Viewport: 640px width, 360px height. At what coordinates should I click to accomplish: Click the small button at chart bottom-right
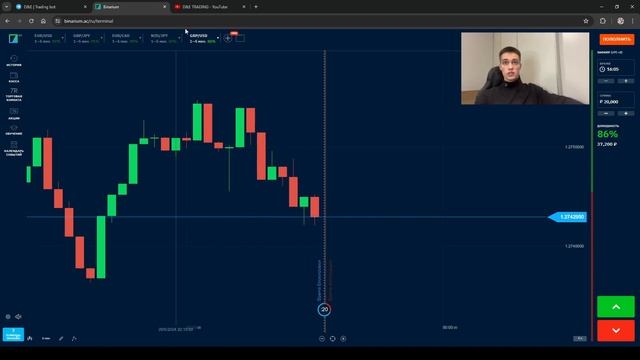click(x=580, y=338)
